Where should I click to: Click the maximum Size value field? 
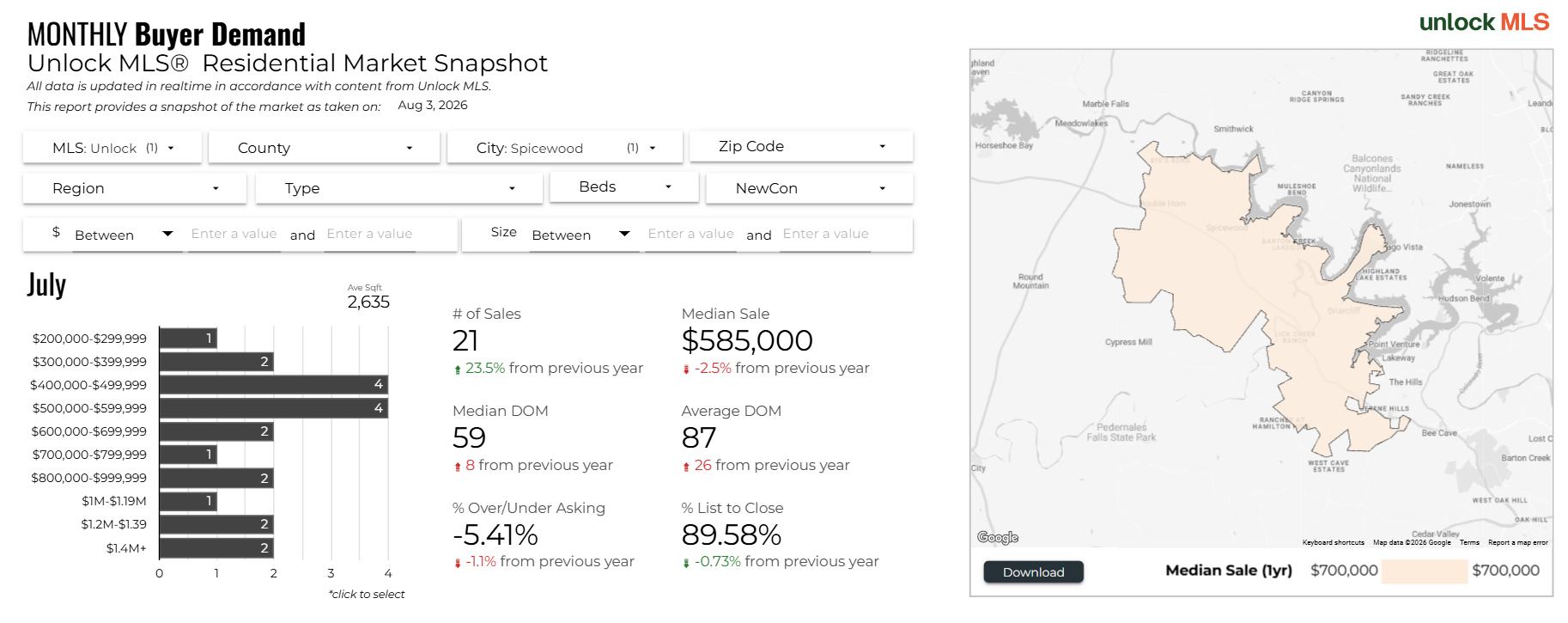tap(825, 235)
